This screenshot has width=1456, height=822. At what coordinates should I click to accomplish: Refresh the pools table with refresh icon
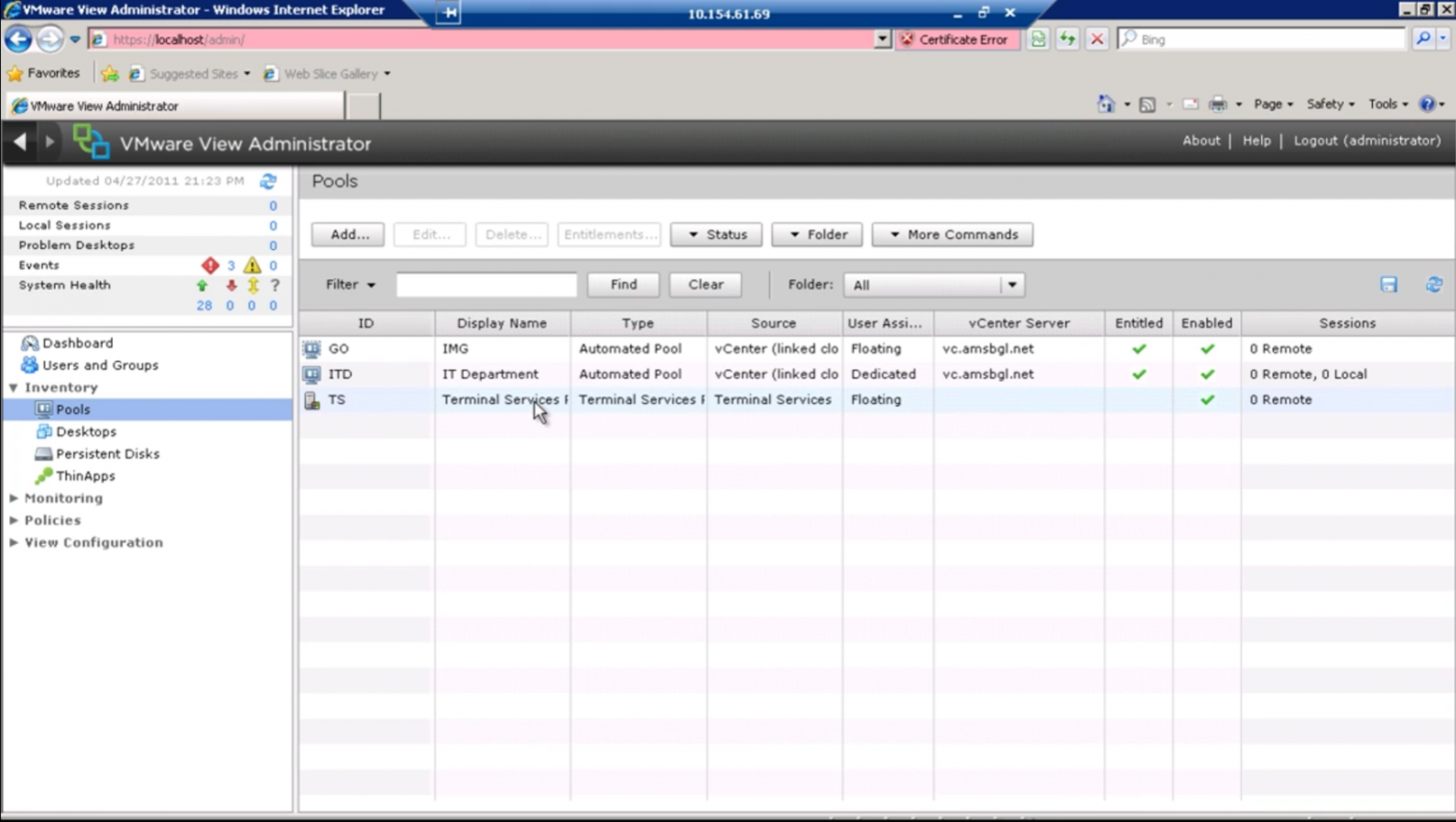1434,285
